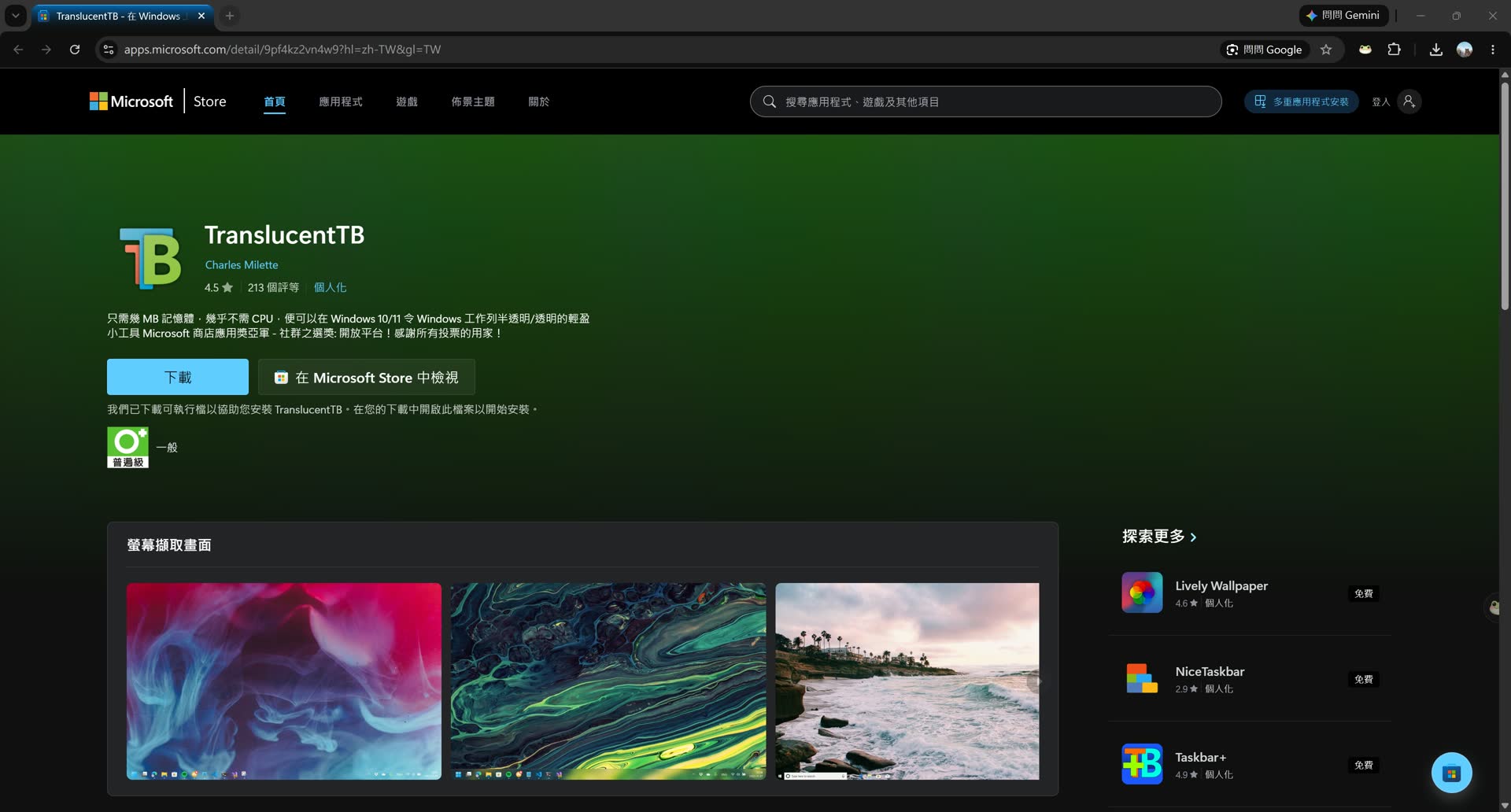The width and height of the screenshot is (1511, 812).
Task: Open the Extensions puzzle menu
Action: coord(1394,50)
